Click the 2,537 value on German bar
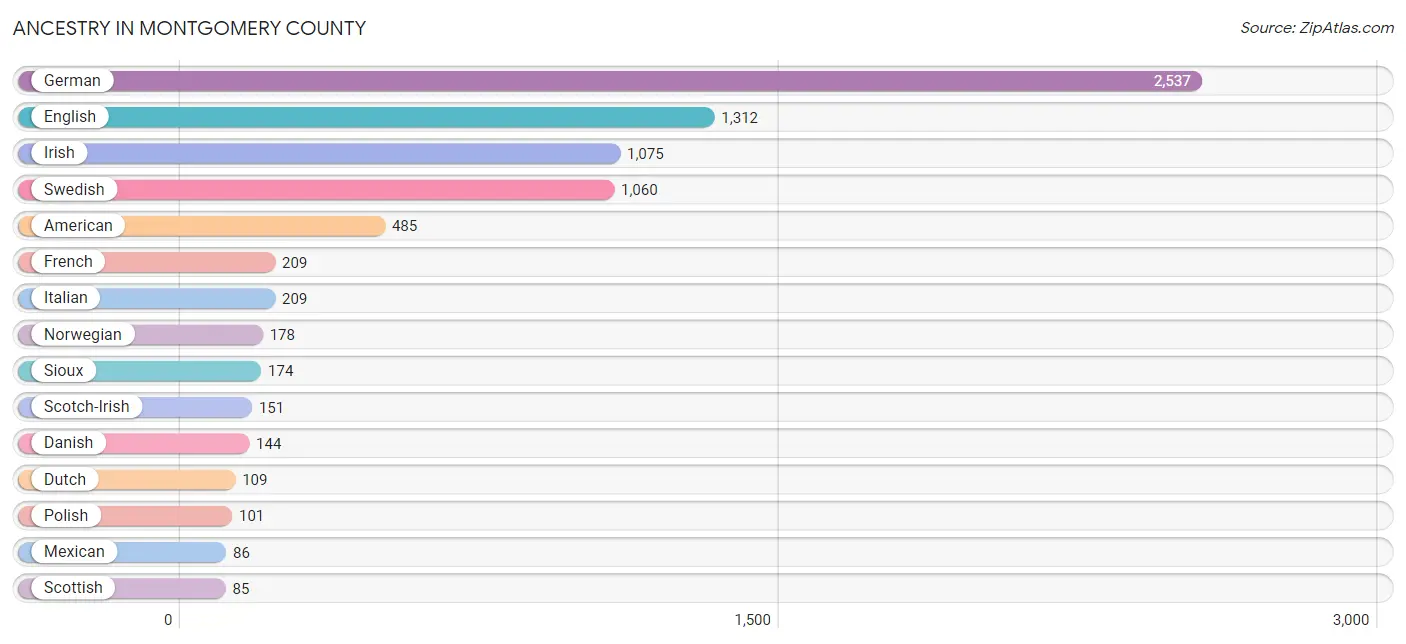This screenshot has width=1406, height=644. coord(1172,81)
